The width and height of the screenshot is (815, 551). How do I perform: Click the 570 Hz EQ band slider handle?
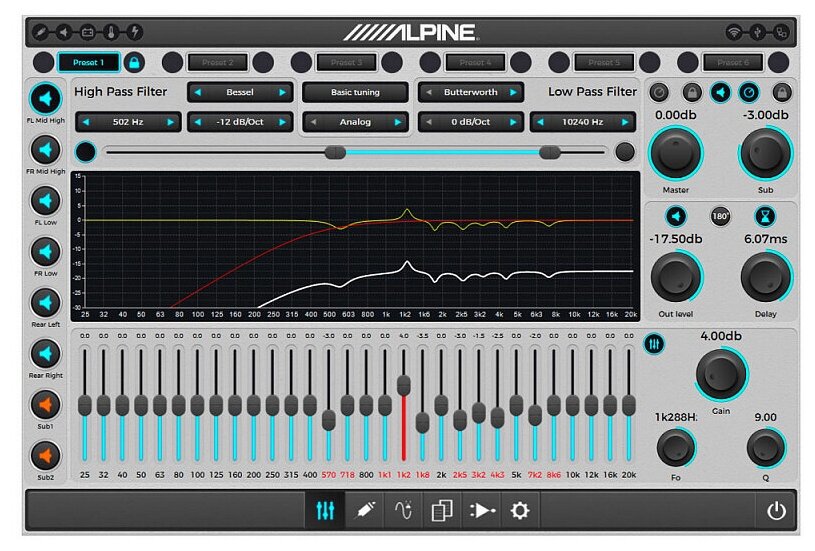pyautogui.click(x=328, y=420)
